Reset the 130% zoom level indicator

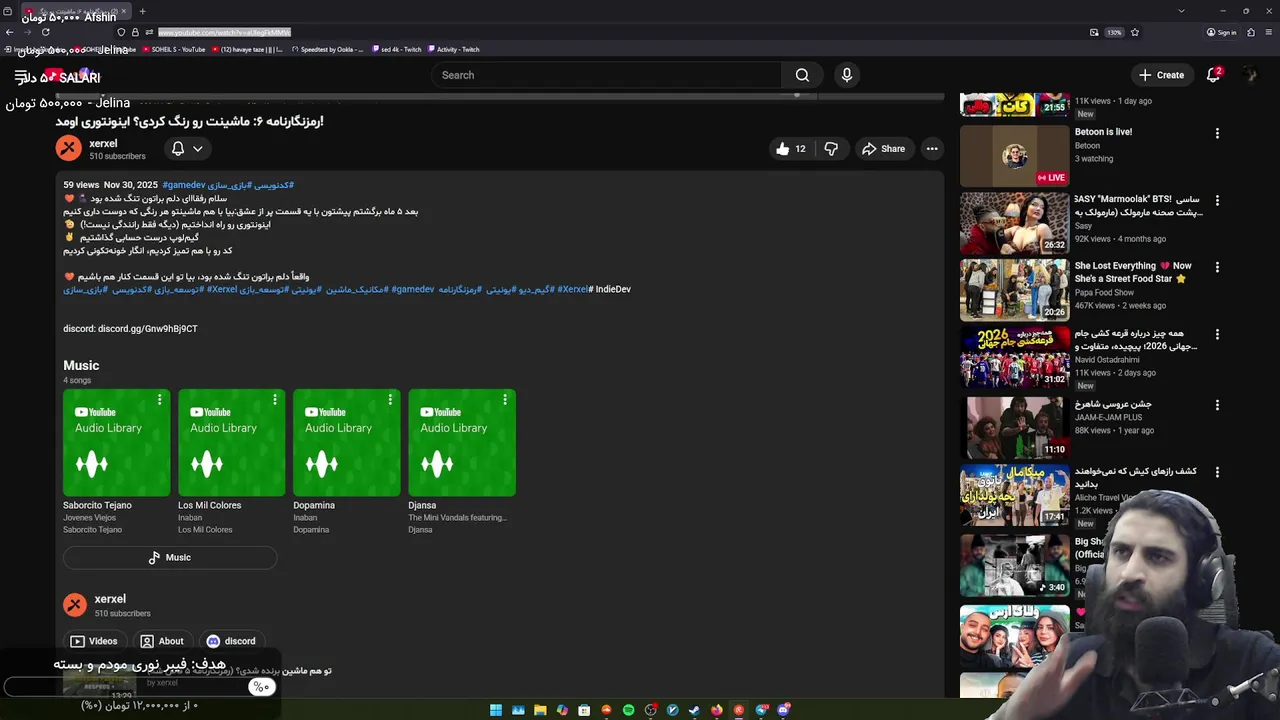coord(1114,32)
